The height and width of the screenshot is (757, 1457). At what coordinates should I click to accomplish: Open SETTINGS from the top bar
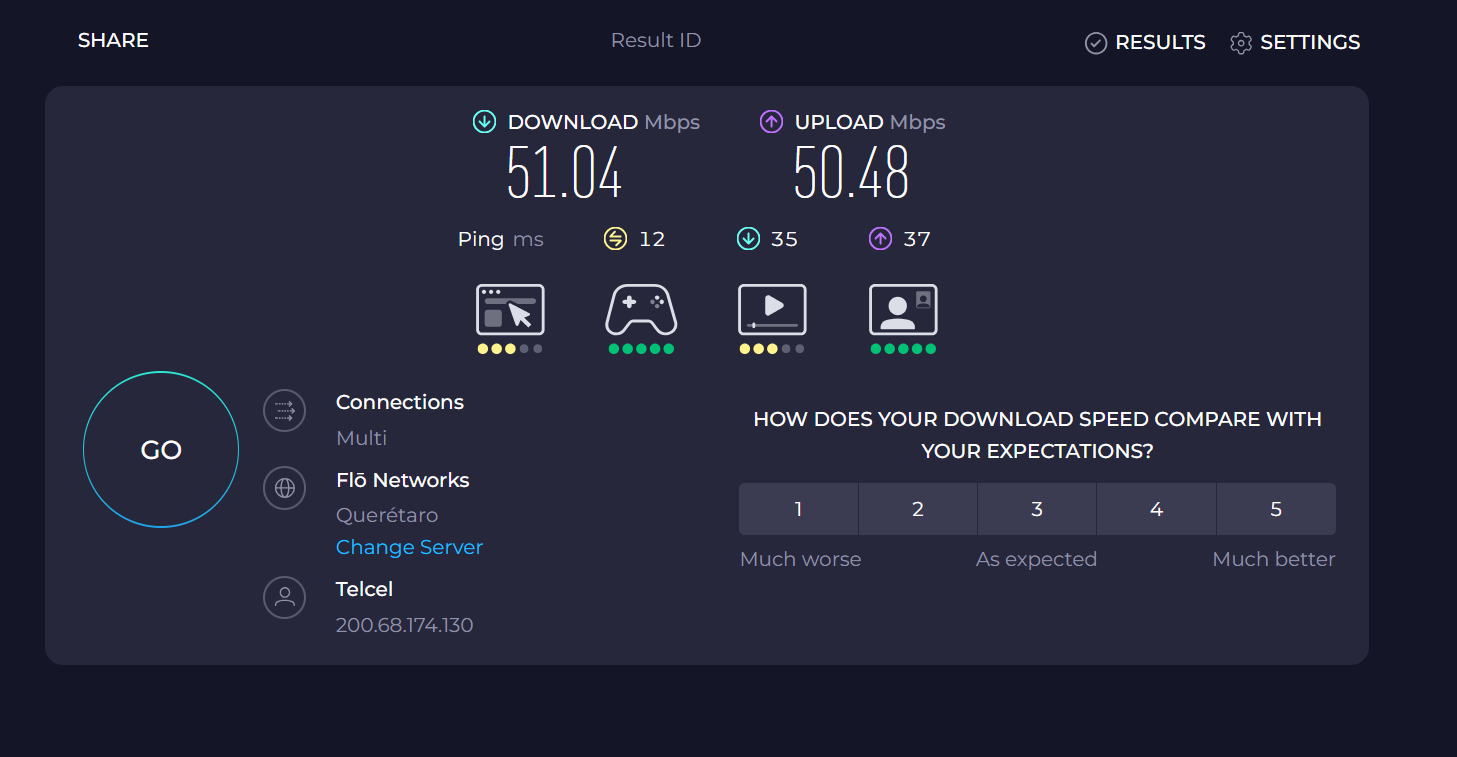click(1295, 42)
